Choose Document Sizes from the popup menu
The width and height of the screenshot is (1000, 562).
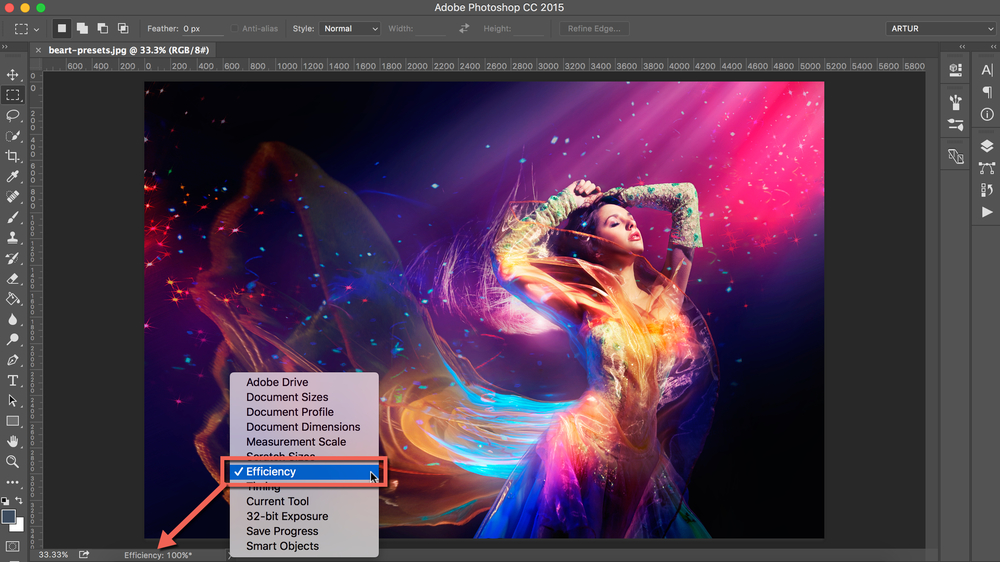289,397
